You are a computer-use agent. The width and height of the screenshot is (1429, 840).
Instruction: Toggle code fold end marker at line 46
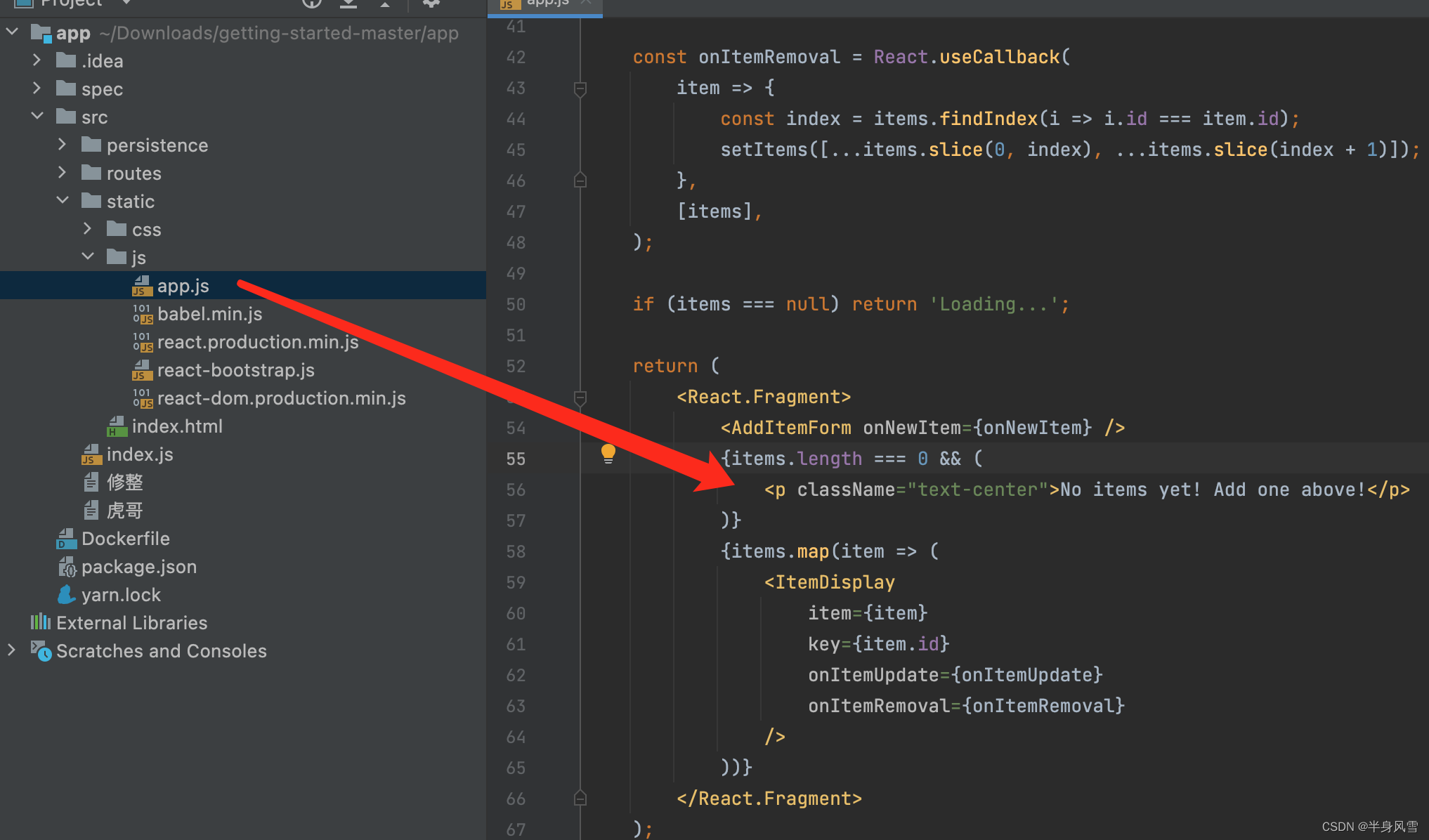pos(580,180)
